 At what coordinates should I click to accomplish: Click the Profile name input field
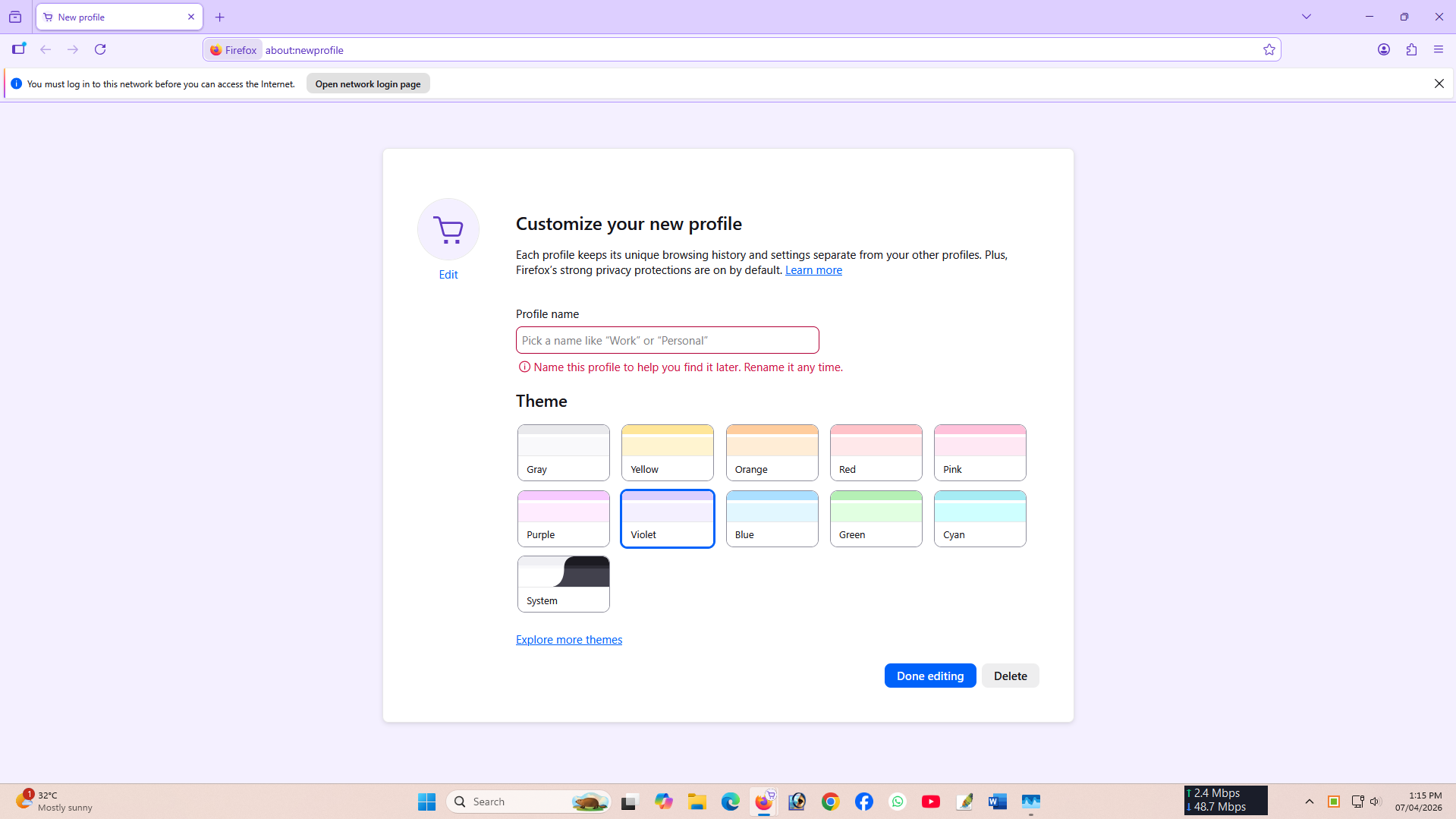[x=667, y=341]
